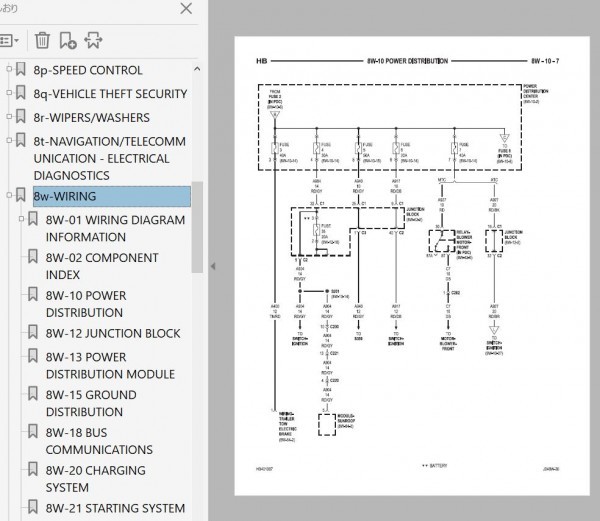
Task: Expand the 8p-SPEED CONTROL bookmark
Action: (9, 69)
